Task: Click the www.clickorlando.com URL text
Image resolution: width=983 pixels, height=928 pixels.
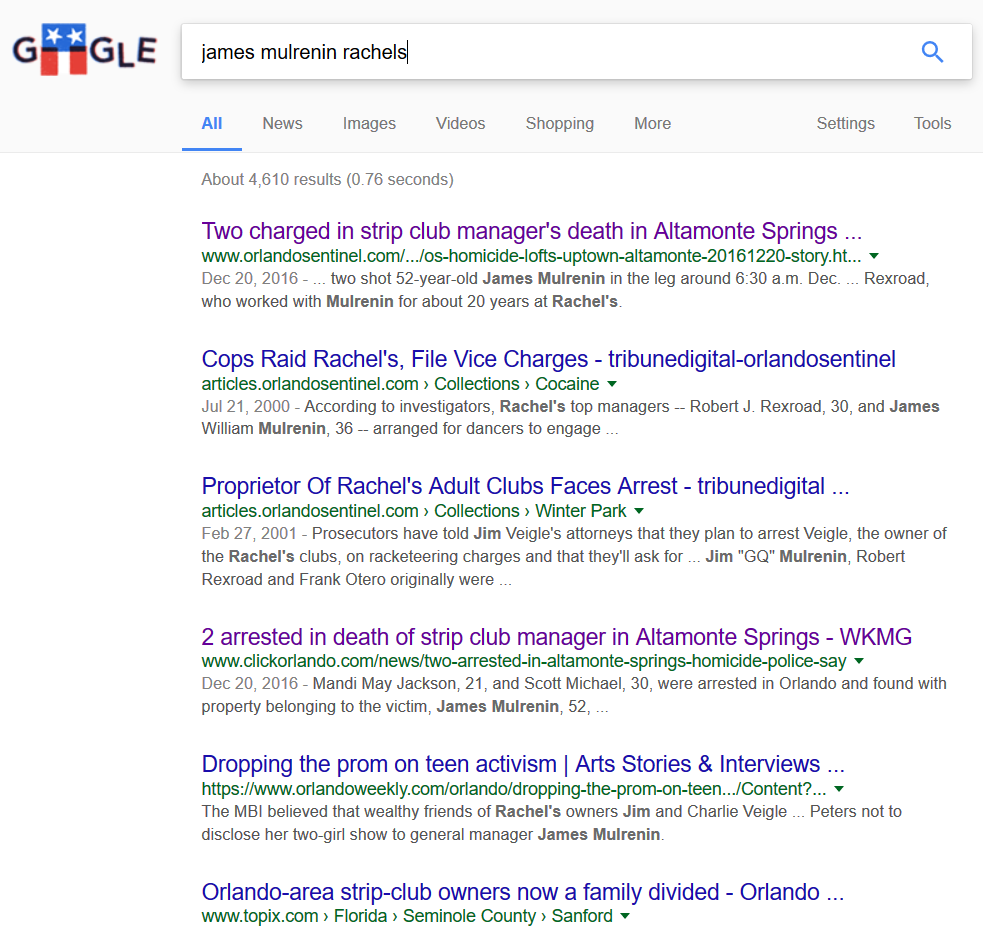Action: click(523, 661)
